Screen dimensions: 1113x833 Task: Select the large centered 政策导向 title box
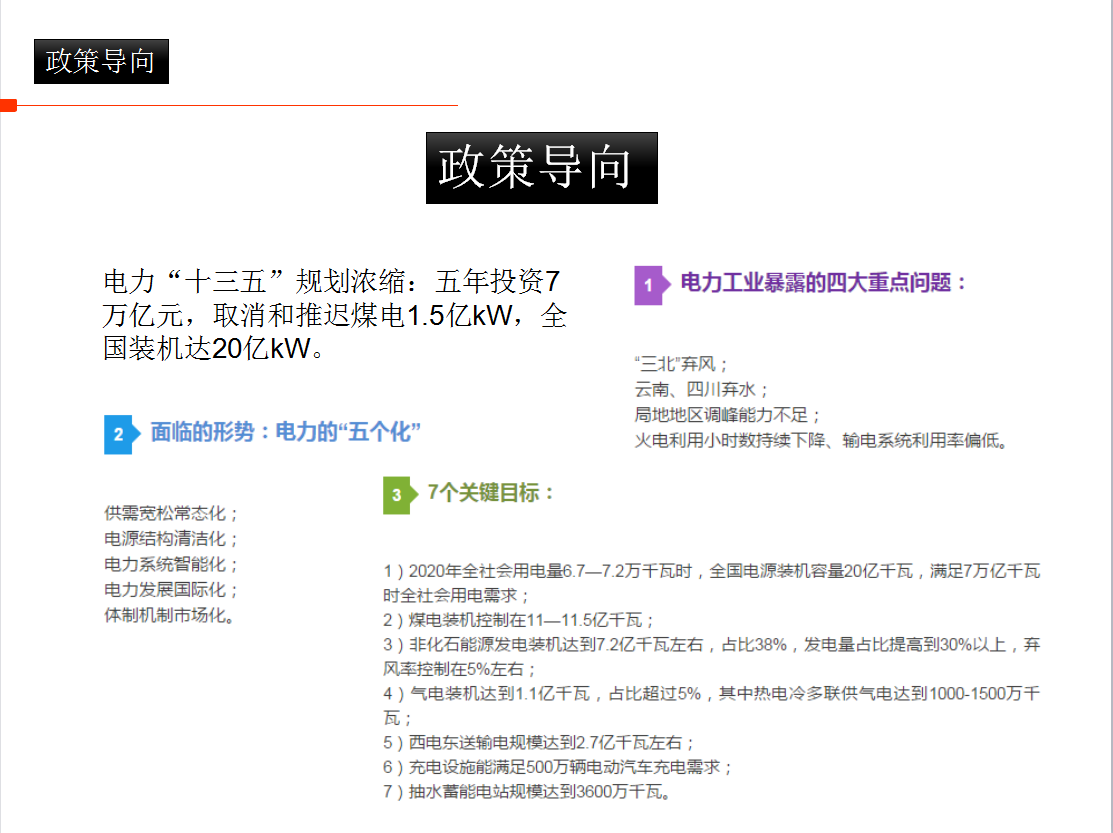(x=541, y=168)
